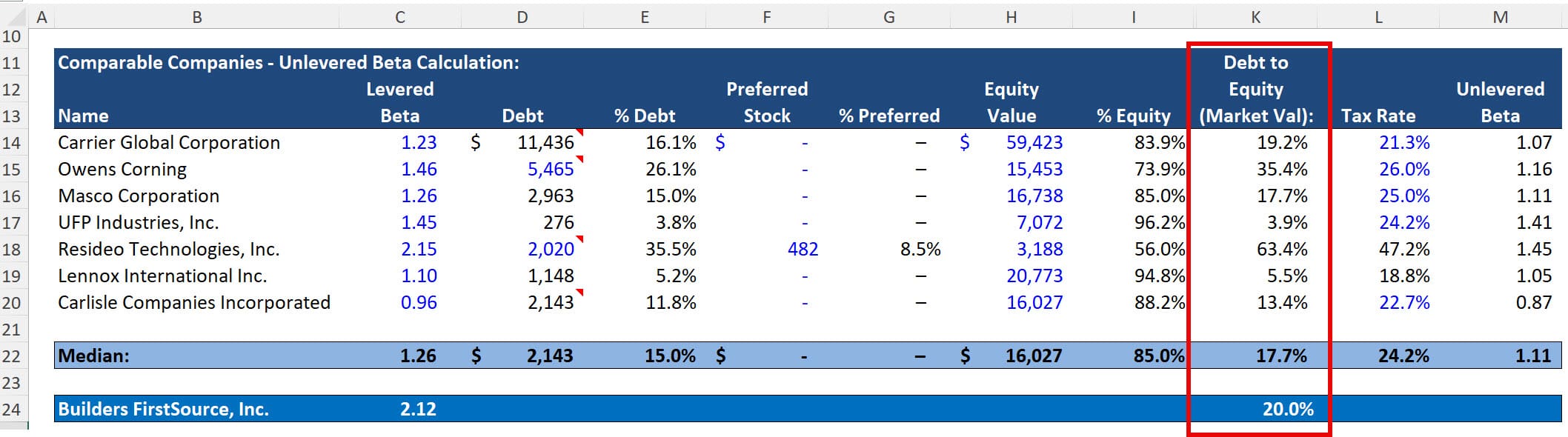Click % Preferred value 8.5%
The height and width of the screenshot is (437, 1568).
coord(920,249)
